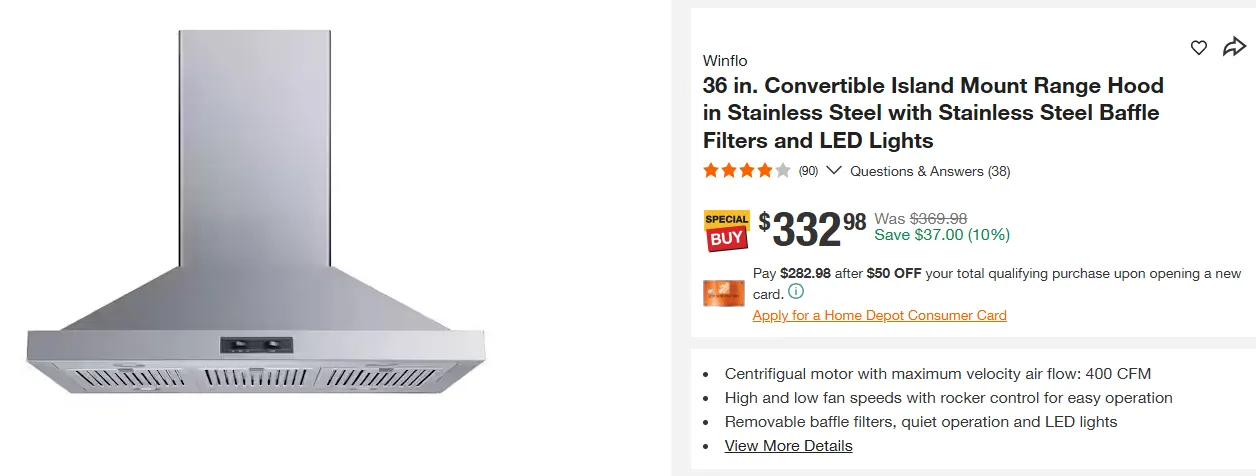This screenshot has width=1256, height=476.
Task: Click the Special Buy badge
Action: (x=727, y=231)
